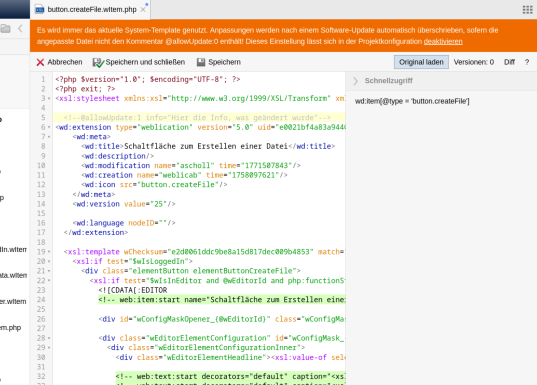Fold code at line 20 arrow
537x385 pixels.
pyautogui.click(x=49, y=262)
